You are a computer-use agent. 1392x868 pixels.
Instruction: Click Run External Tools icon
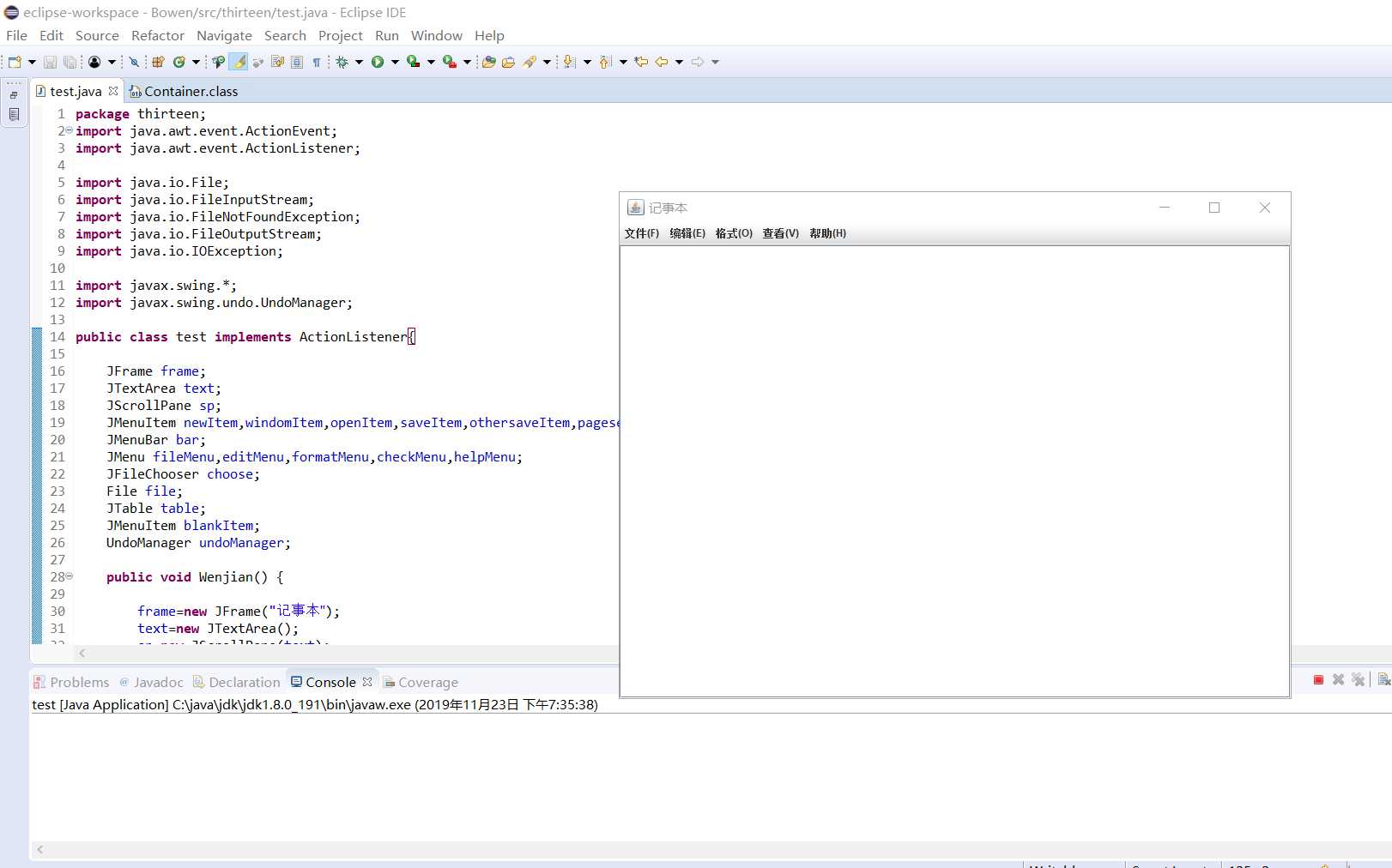click(449, 62)
